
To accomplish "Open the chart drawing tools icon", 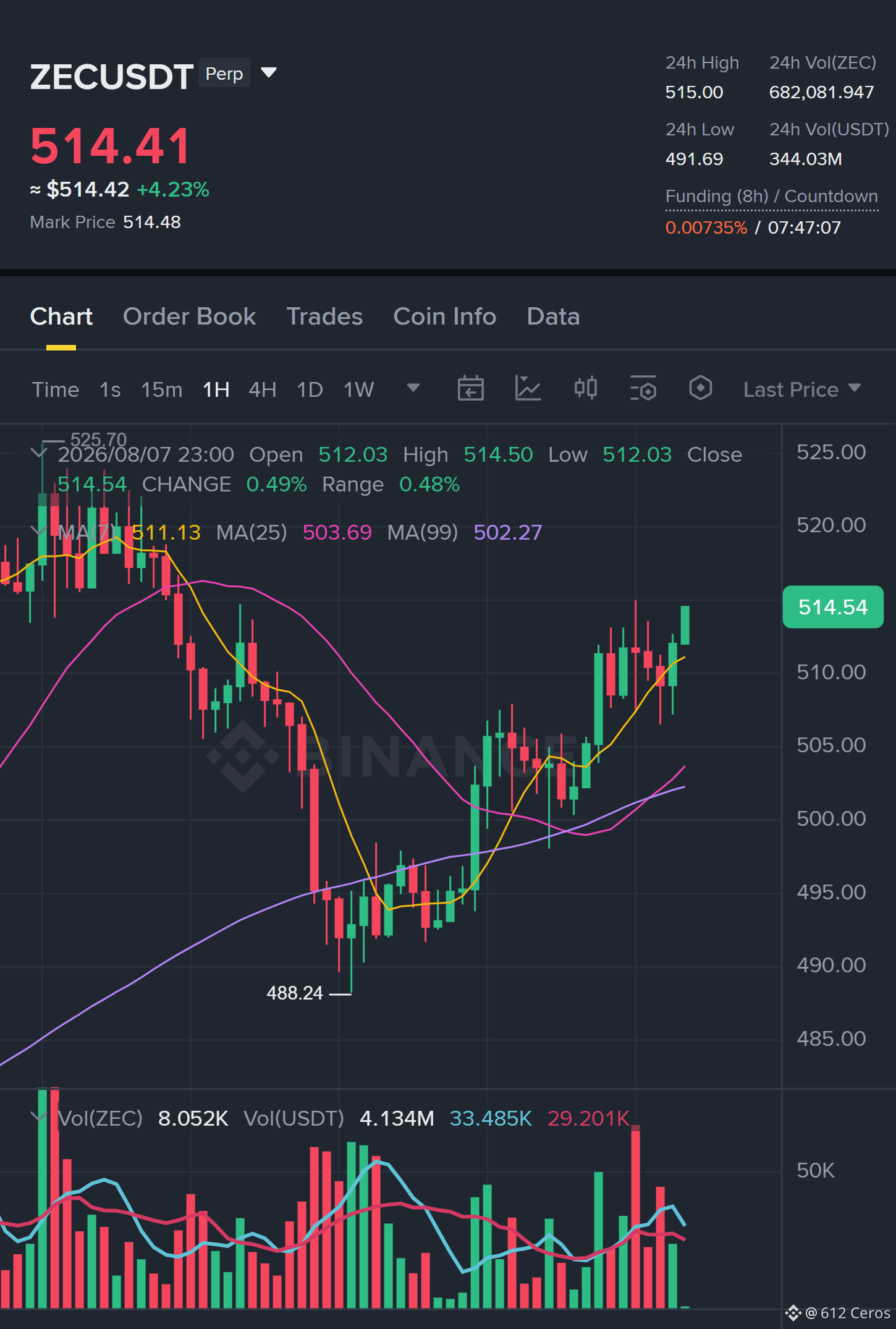I will [528, 389].
